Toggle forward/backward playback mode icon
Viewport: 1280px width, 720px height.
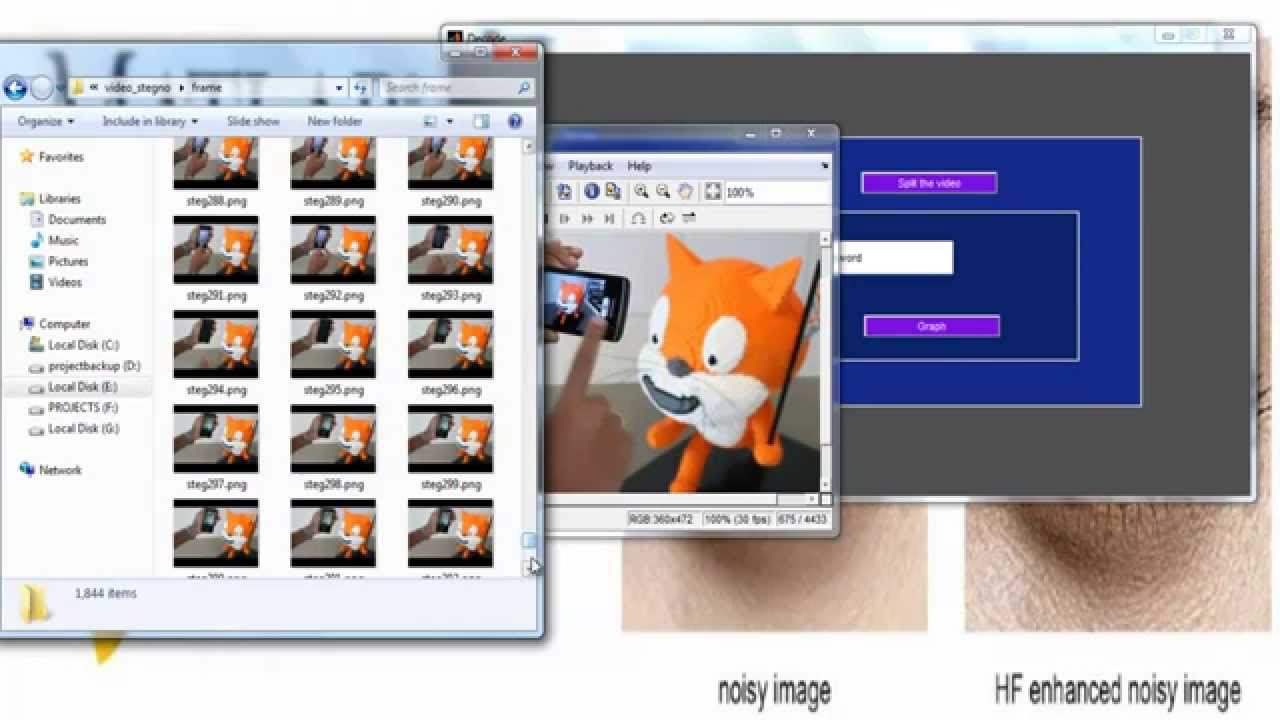click(x=688, y=218)
